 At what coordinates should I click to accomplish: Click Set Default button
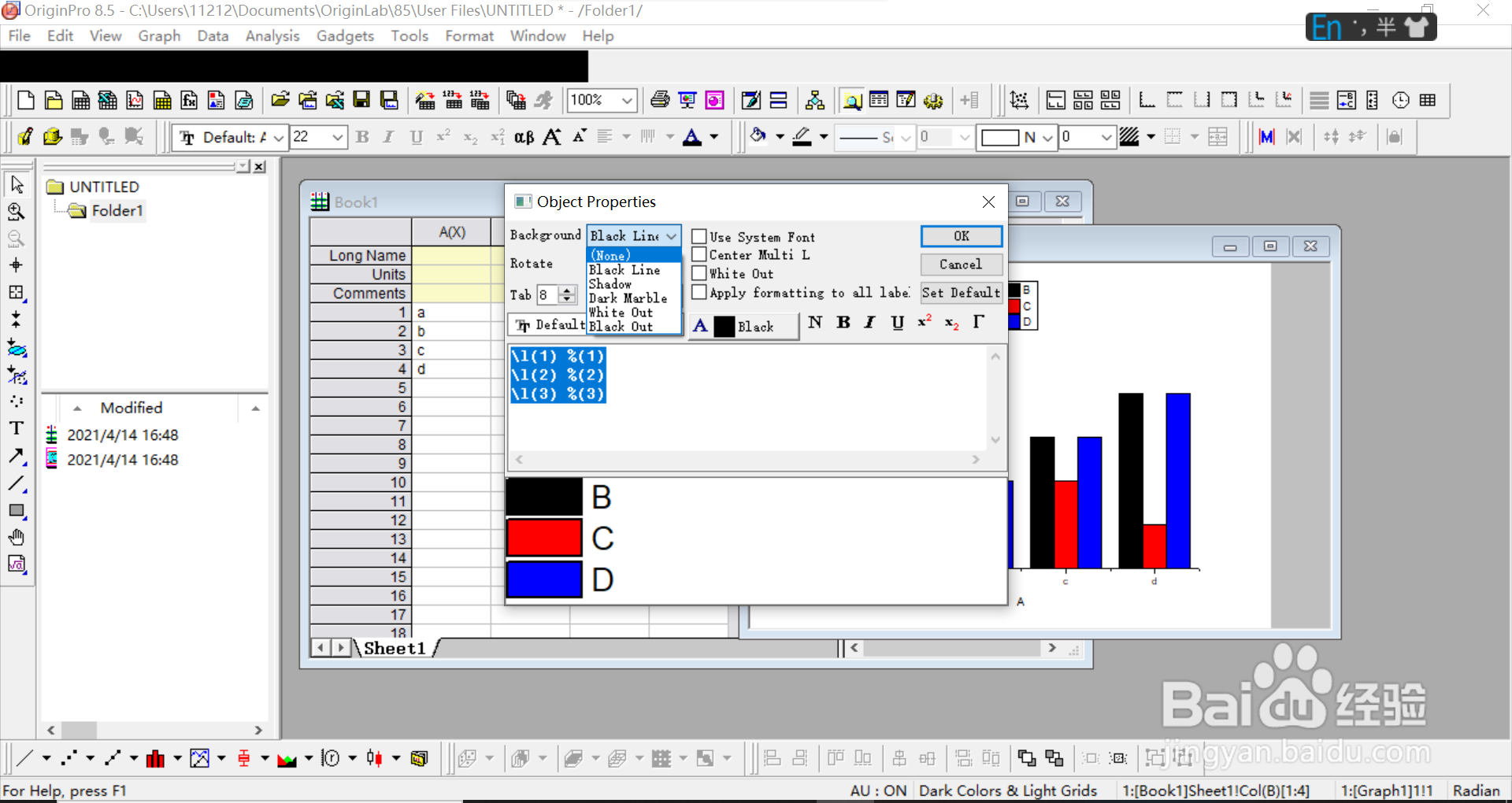coord(962,293)
